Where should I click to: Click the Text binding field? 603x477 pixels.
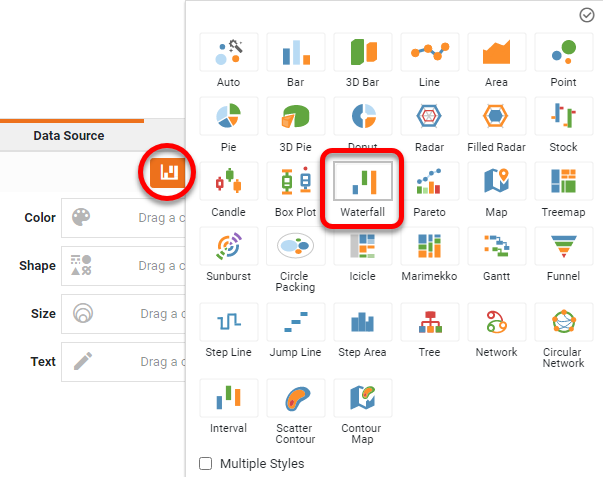pyautogui.click(x=124, y=362)
